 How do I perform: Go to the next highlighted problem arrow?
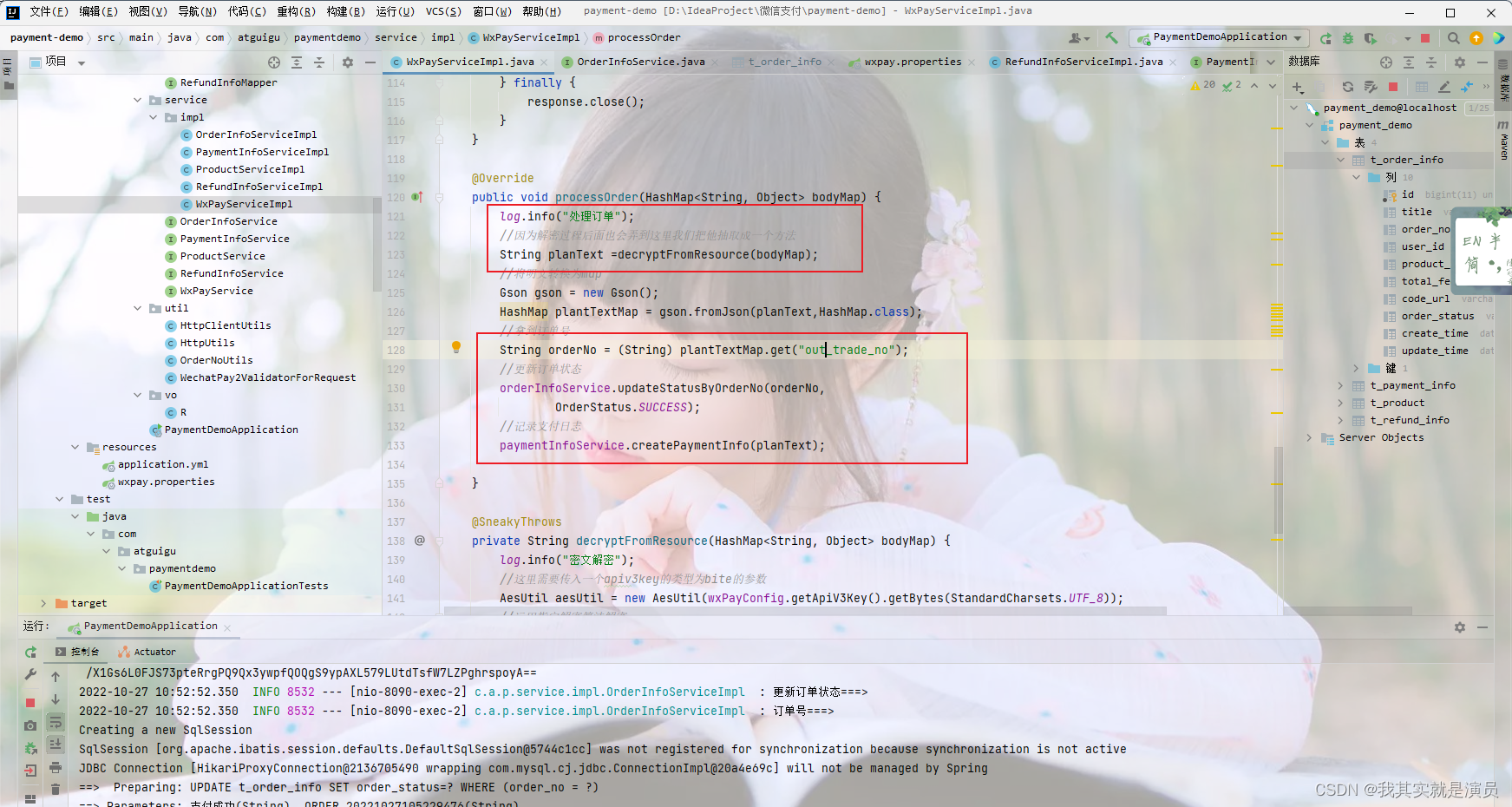point(1273,86)
